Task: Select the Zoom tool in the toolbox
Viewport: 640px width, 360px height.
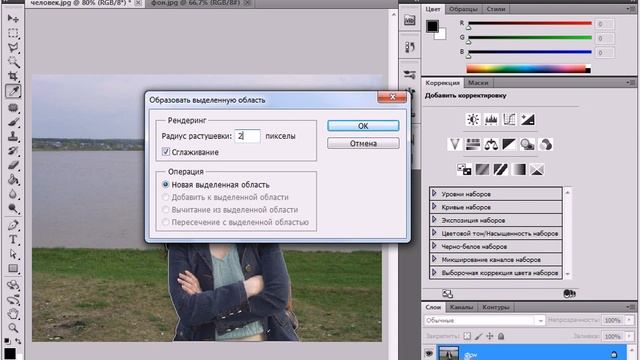Action: point(13,327)
